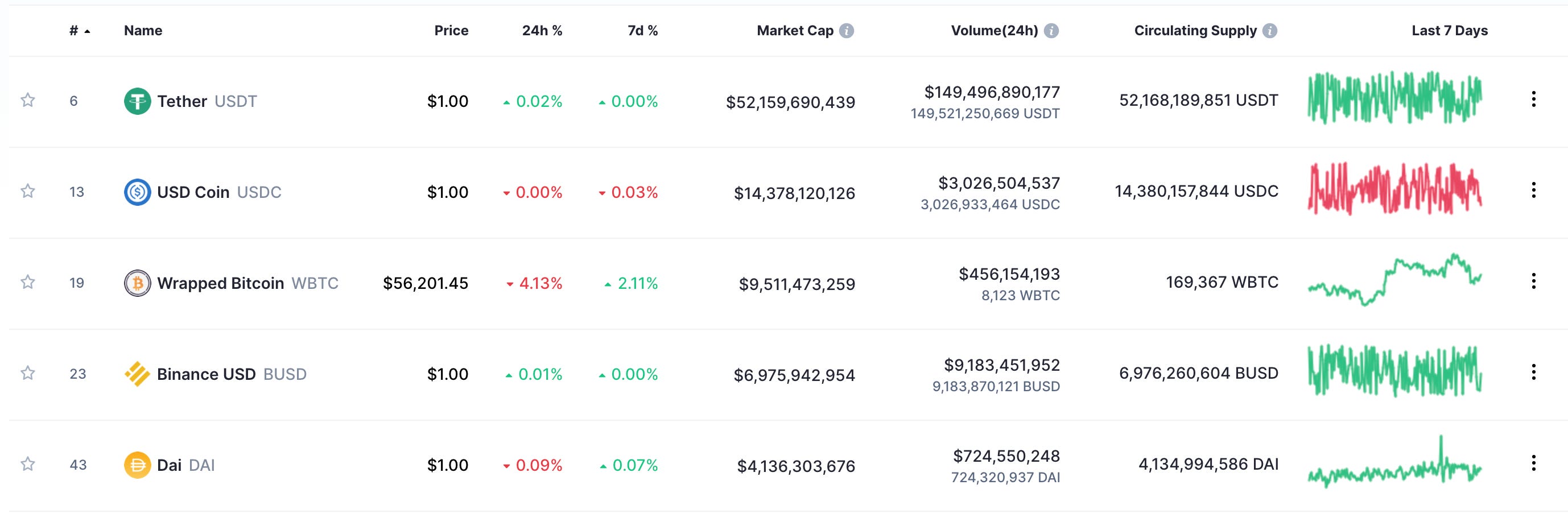Click USD Coin market cap $14,378,120,126
Image resolution: width=1568 pixels, height=522 pixels.
coord(794,193)
